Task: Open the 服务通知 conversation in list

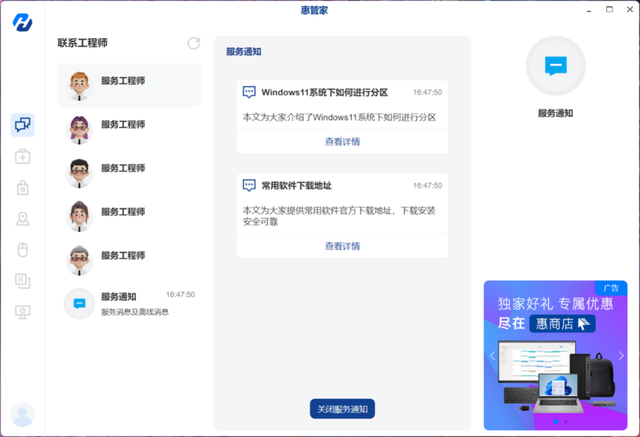Action: [x=129, y=304]
